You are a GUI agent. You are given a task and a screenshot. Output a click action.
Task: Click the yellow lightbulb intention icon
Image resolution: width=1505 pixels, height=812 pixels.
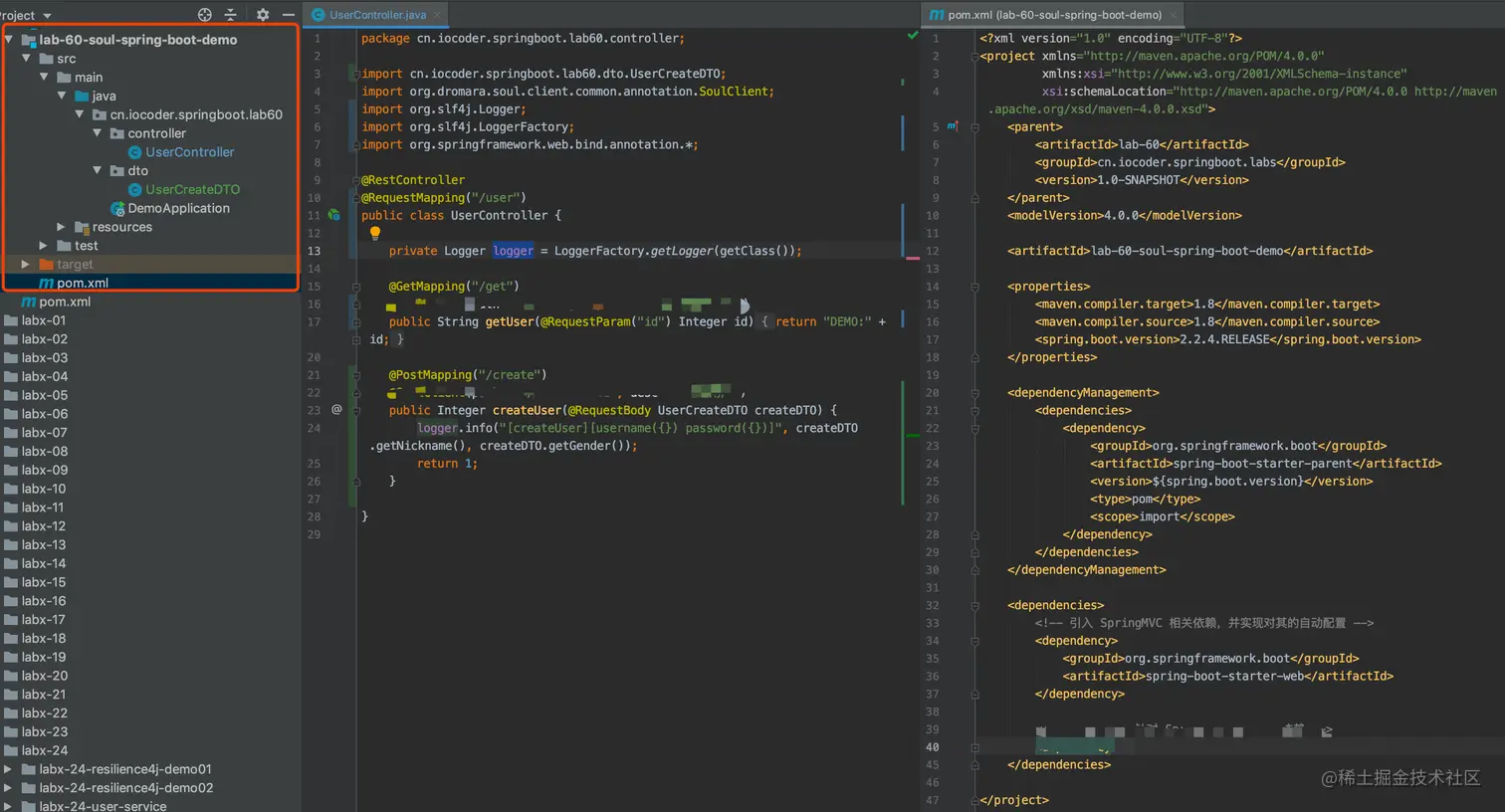(375, 234)
